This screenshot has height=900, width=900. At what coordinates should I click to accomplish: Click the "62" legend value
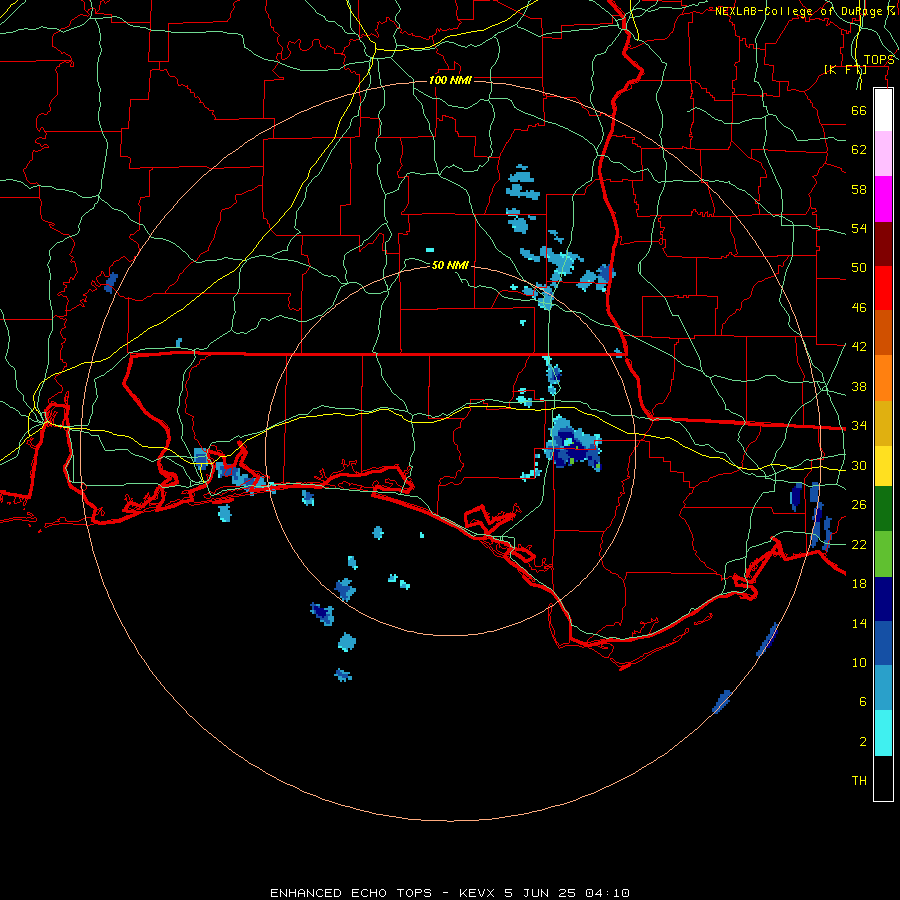(x=859, y=150)
